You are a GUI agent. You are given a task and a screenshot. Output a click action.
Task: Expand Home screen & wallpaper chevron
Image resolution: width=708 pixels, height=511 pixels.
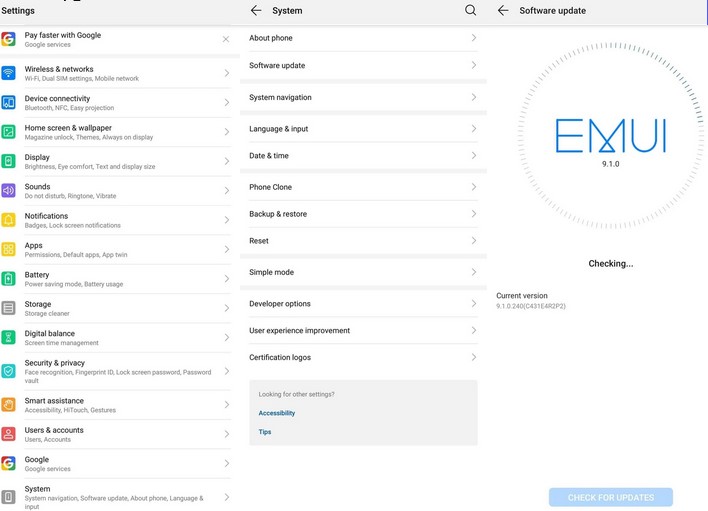pos(227,131)
